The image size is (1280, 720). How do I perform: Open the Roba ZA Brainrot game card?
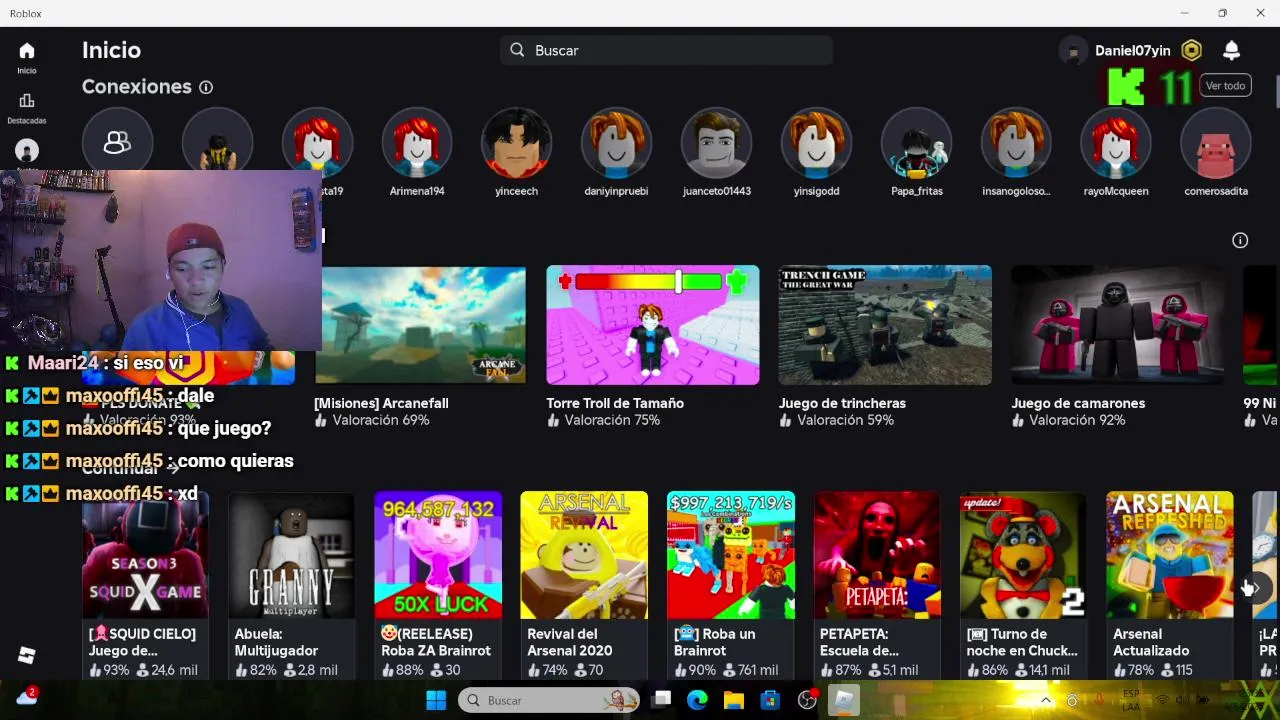pyautogui.click(x=438, y=585)
